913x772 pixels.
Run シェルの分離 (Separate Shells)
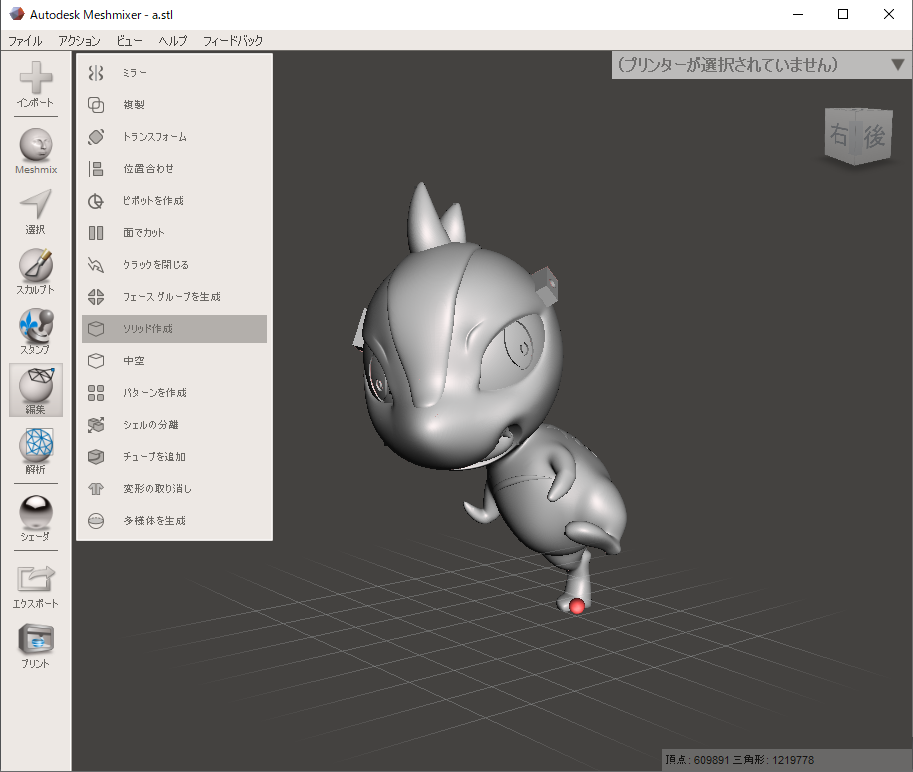[174, 425]
